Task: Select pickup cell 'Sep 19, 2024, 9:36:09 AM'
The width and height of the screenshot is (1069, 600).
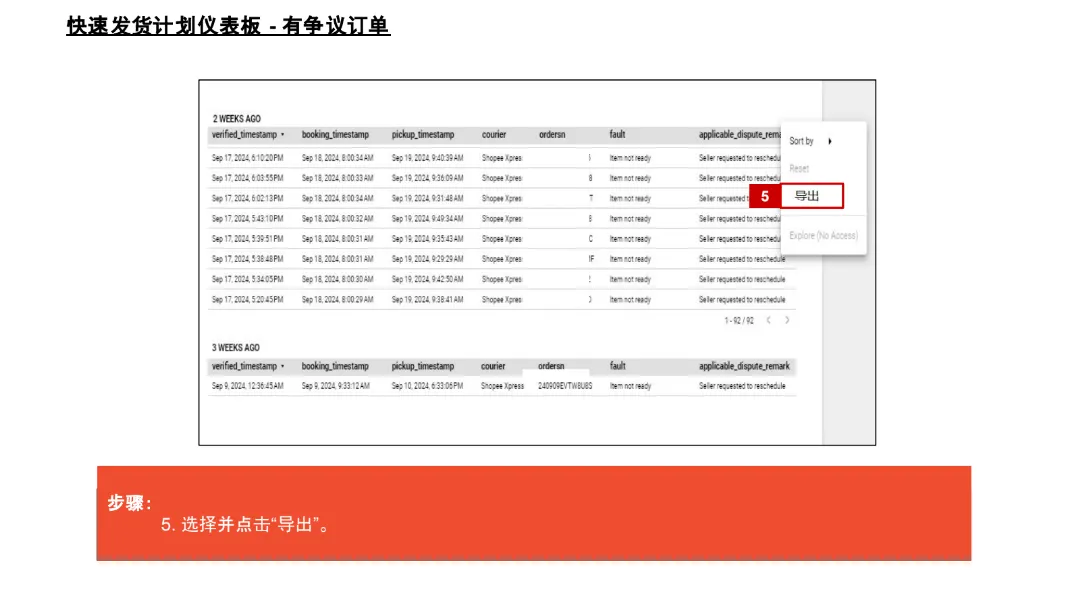Action: pos(427,179)
